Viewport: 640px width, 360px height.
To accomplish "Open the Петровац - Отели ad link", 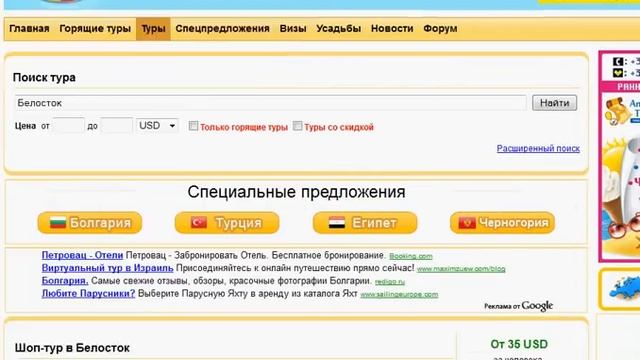I will [82, 256].
